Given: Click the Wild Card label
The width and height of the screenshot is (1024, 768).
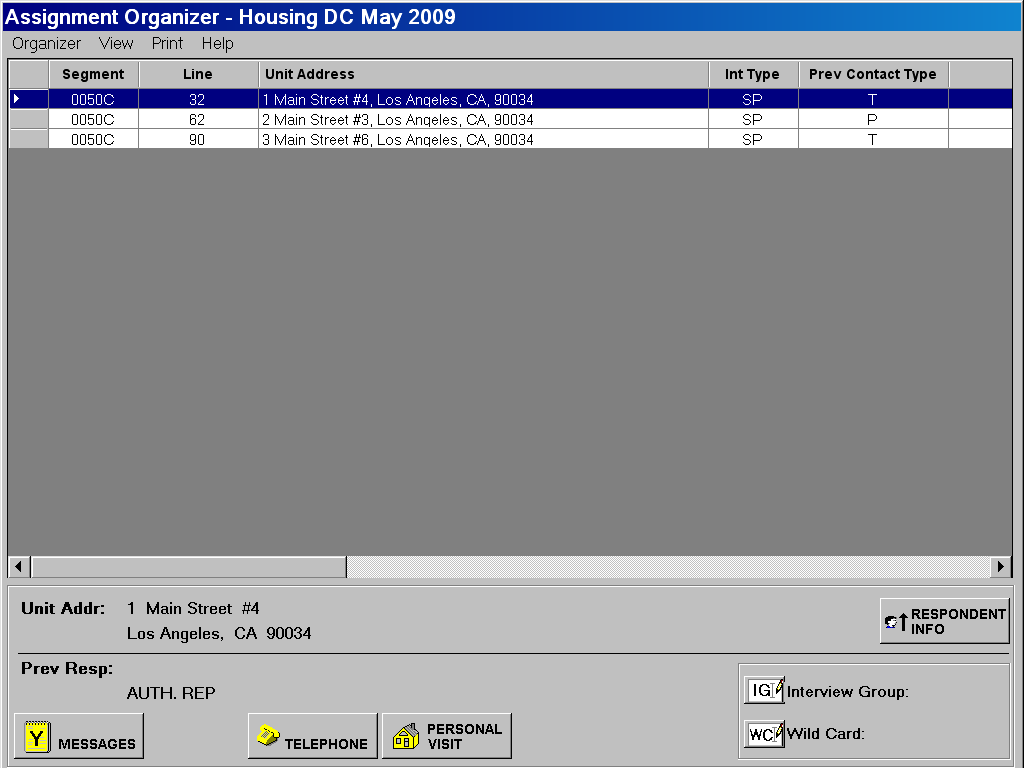Looking at the screenshot, I should click(x=825, y=733).
